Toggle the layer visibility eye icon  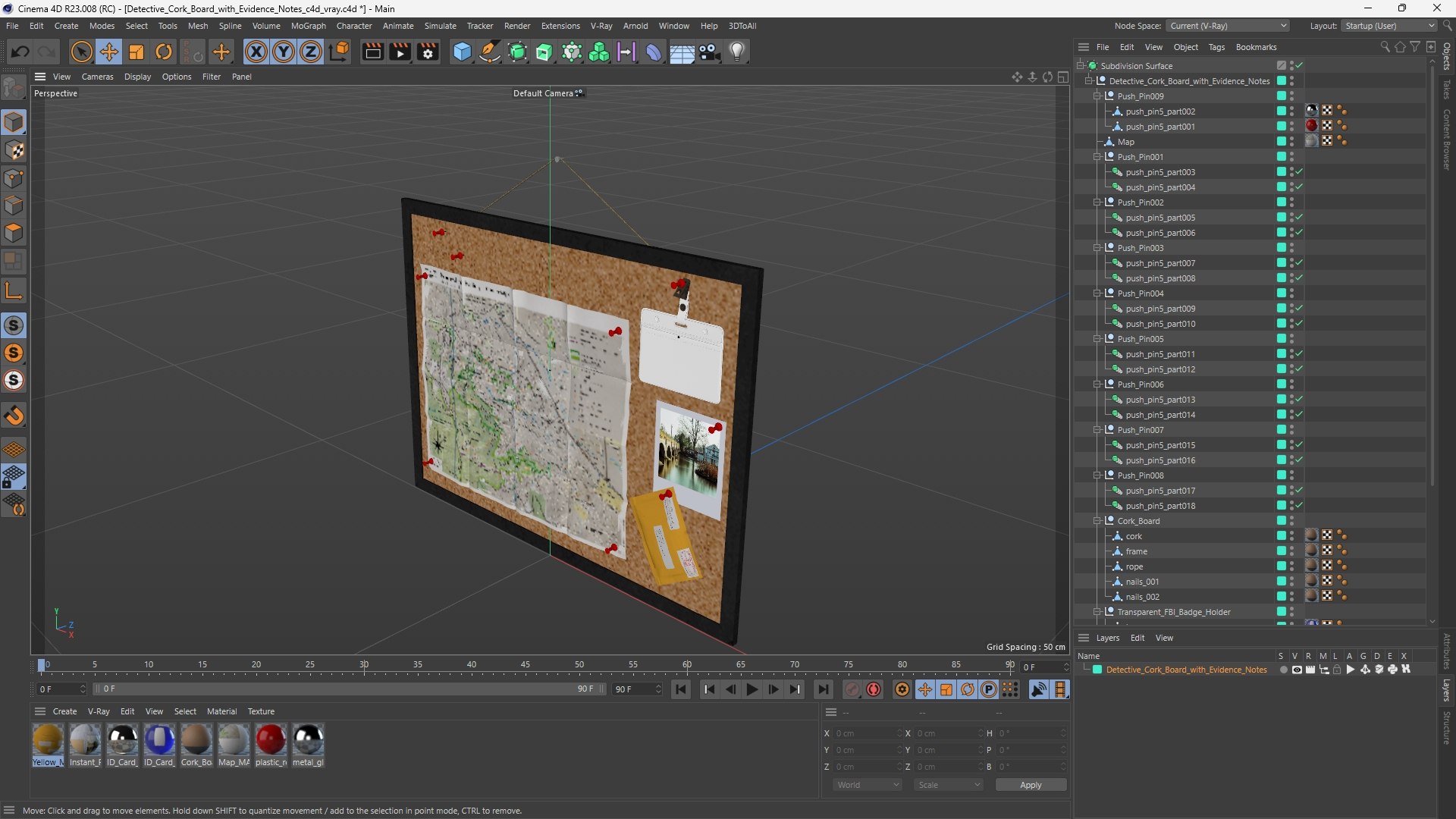pyautogui.click(x=1297, y=670)
